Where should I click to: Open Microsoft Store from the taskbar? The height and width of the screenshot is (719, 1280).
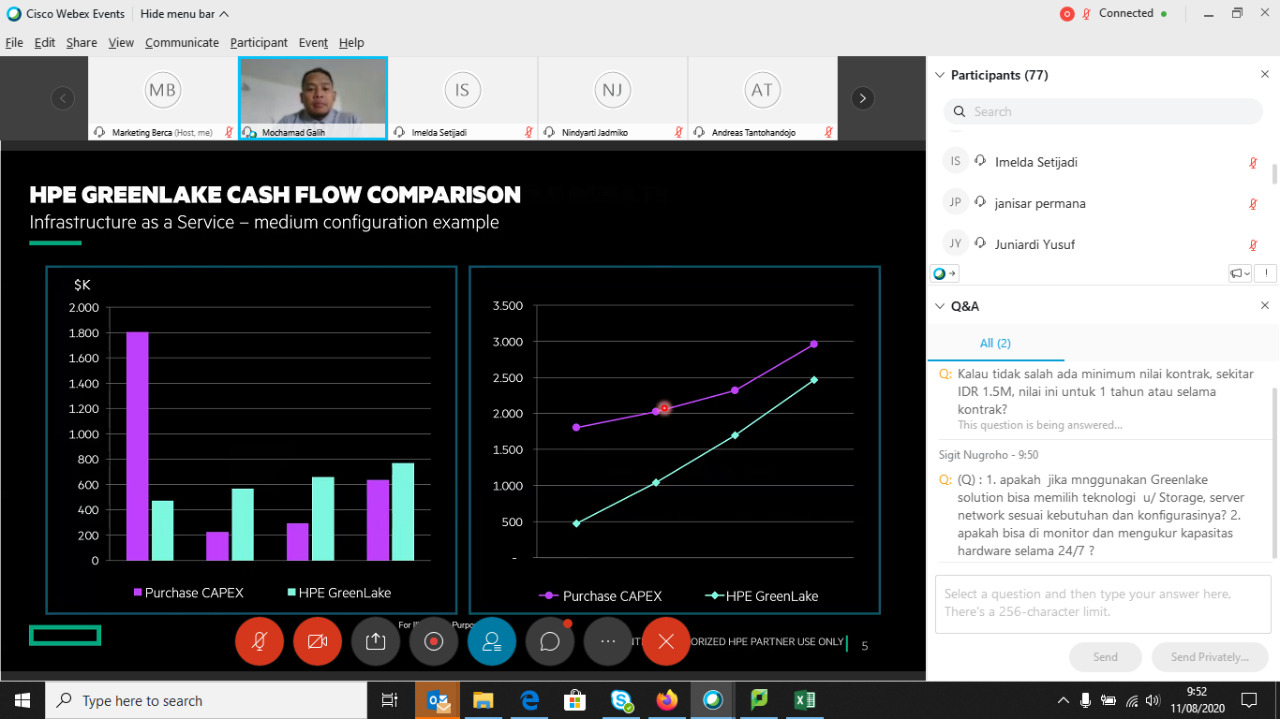click(x=575, y=700)
